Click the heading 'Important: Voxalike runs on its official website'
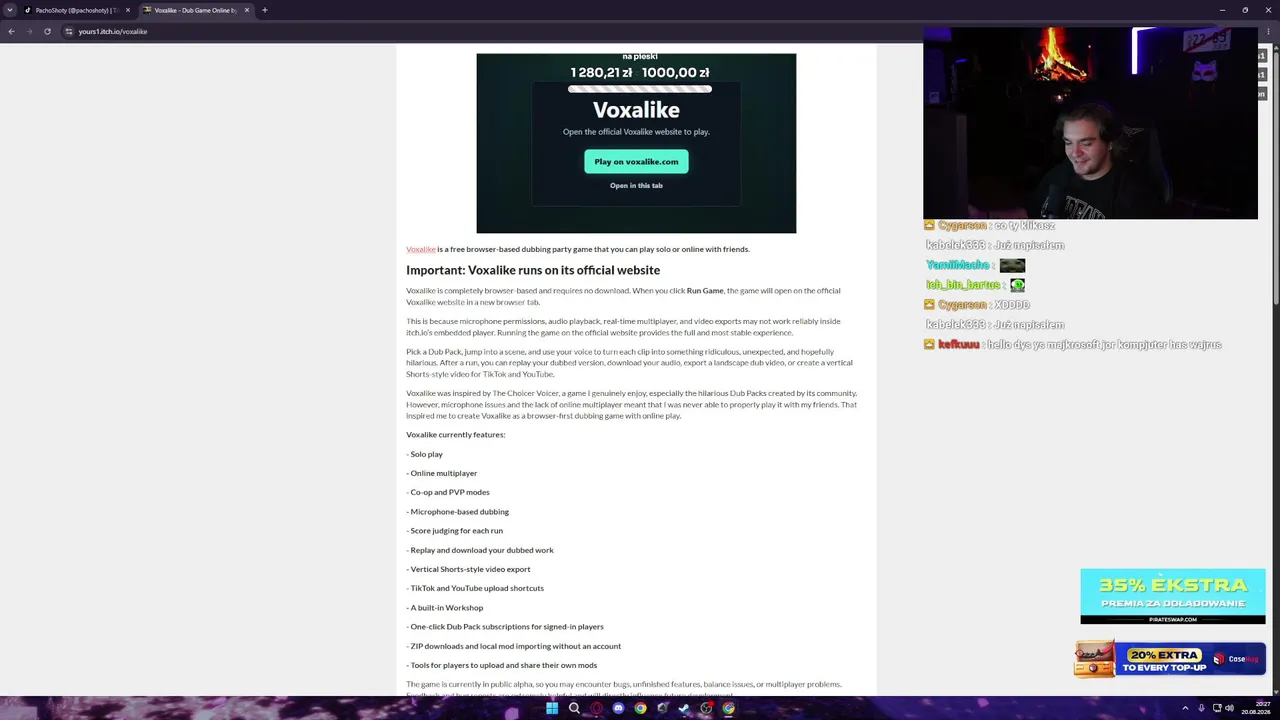This screenshot has height=720, width=1280. pos(533,270)
